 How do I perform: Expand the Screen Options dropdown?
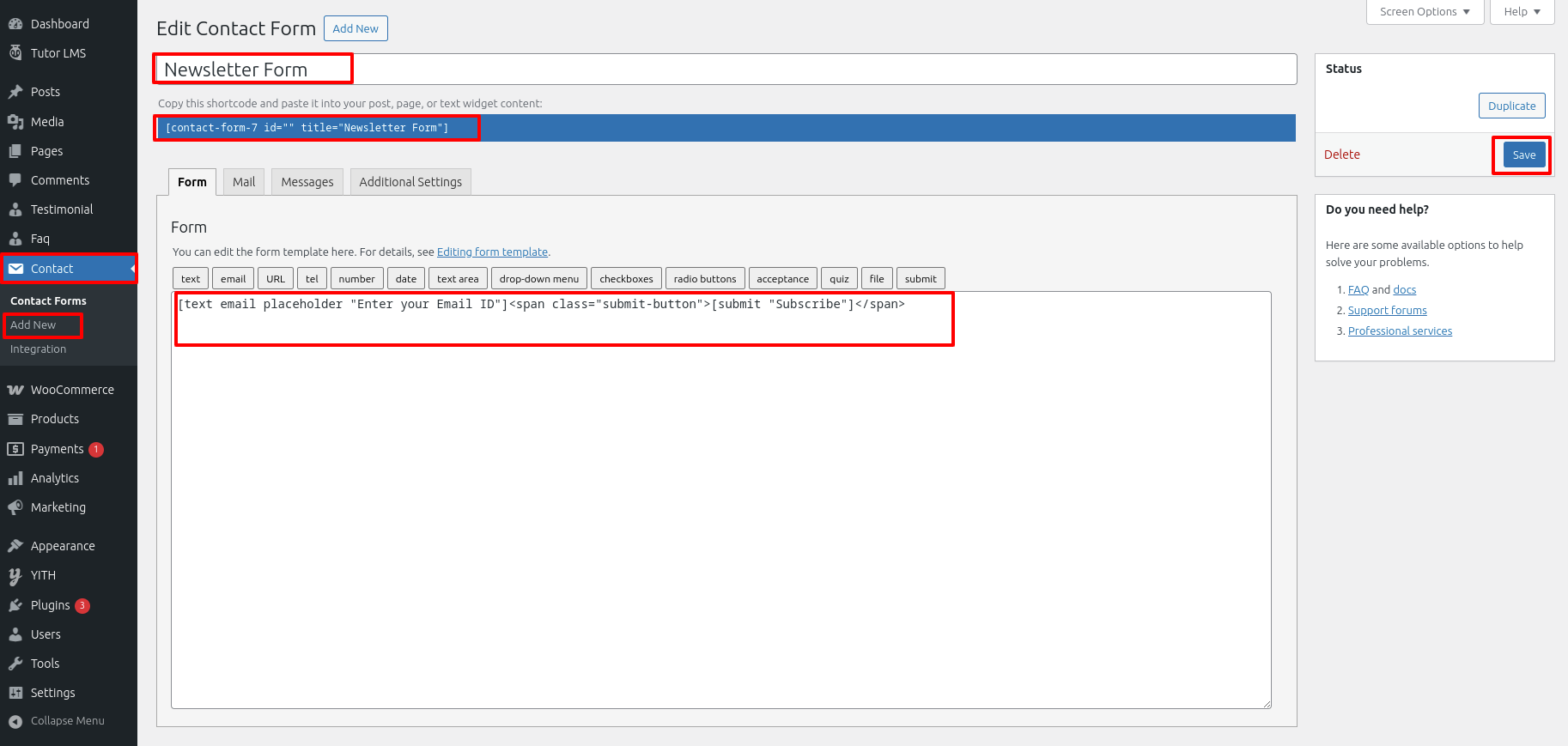point(1425,12)
